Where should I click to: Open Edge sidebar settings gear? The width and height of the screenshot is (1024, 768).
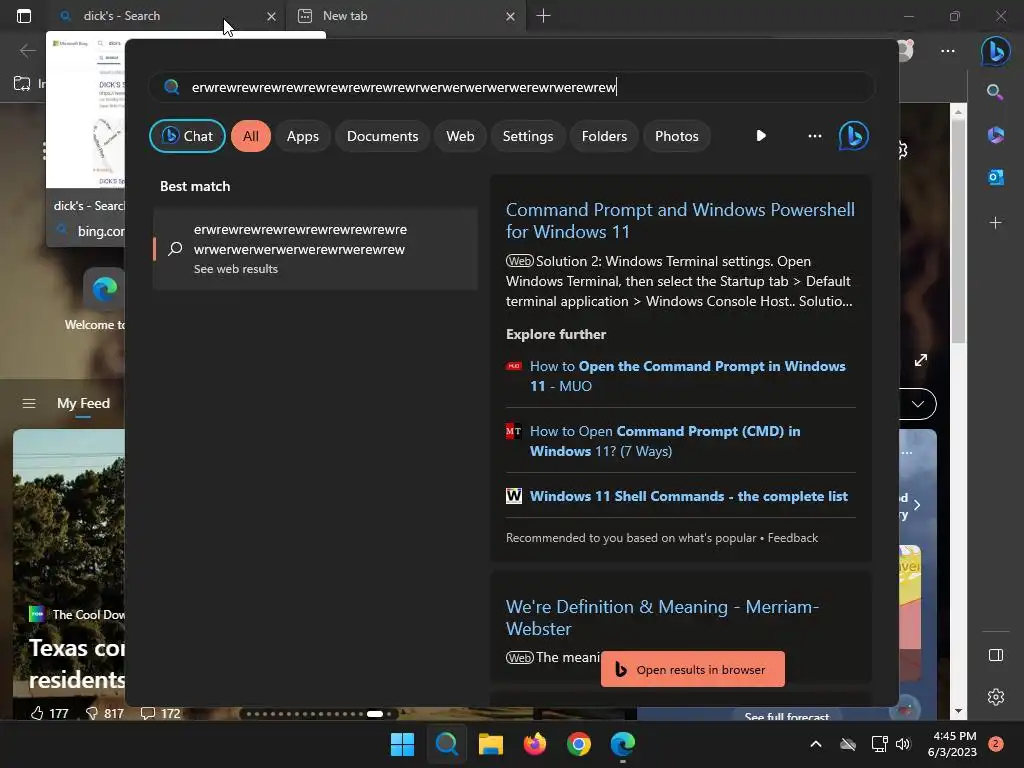pyautogui.click(x=995, y=697)
